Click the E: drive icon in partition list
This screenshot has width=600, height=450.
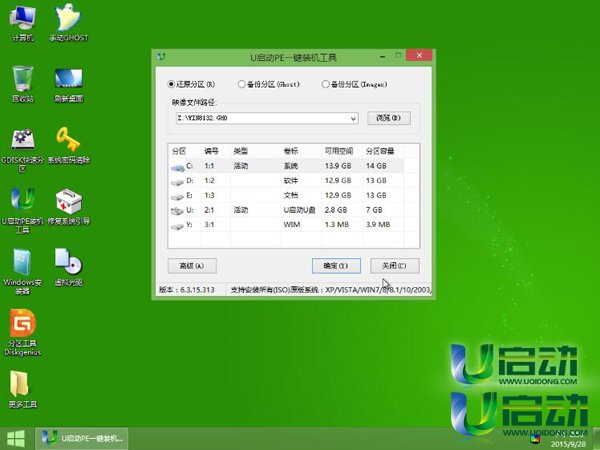(x=177, y=197)
